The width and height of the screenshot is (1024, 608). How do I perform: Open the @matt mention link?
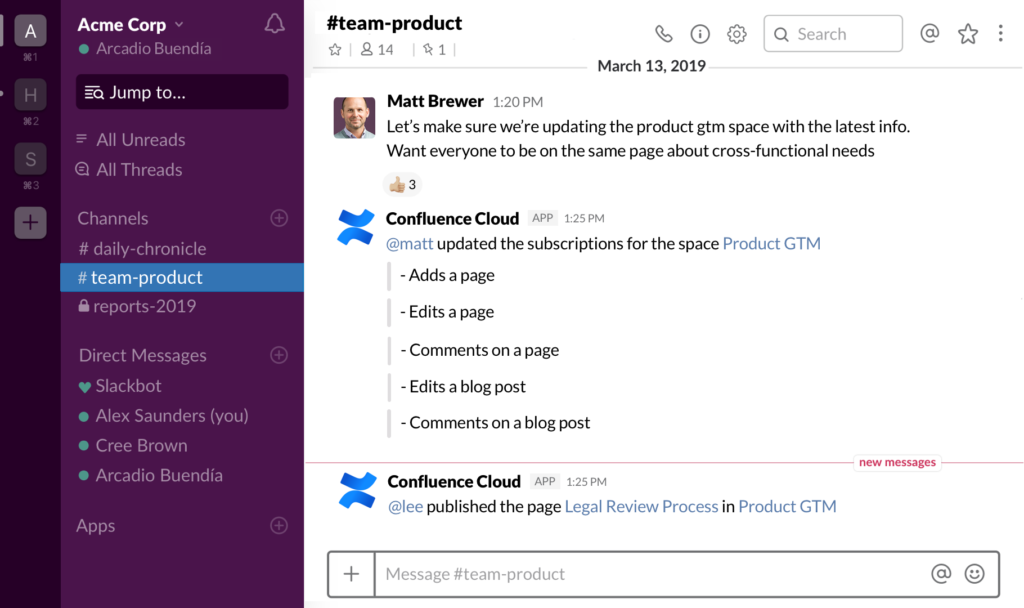(x=409, y=244)
